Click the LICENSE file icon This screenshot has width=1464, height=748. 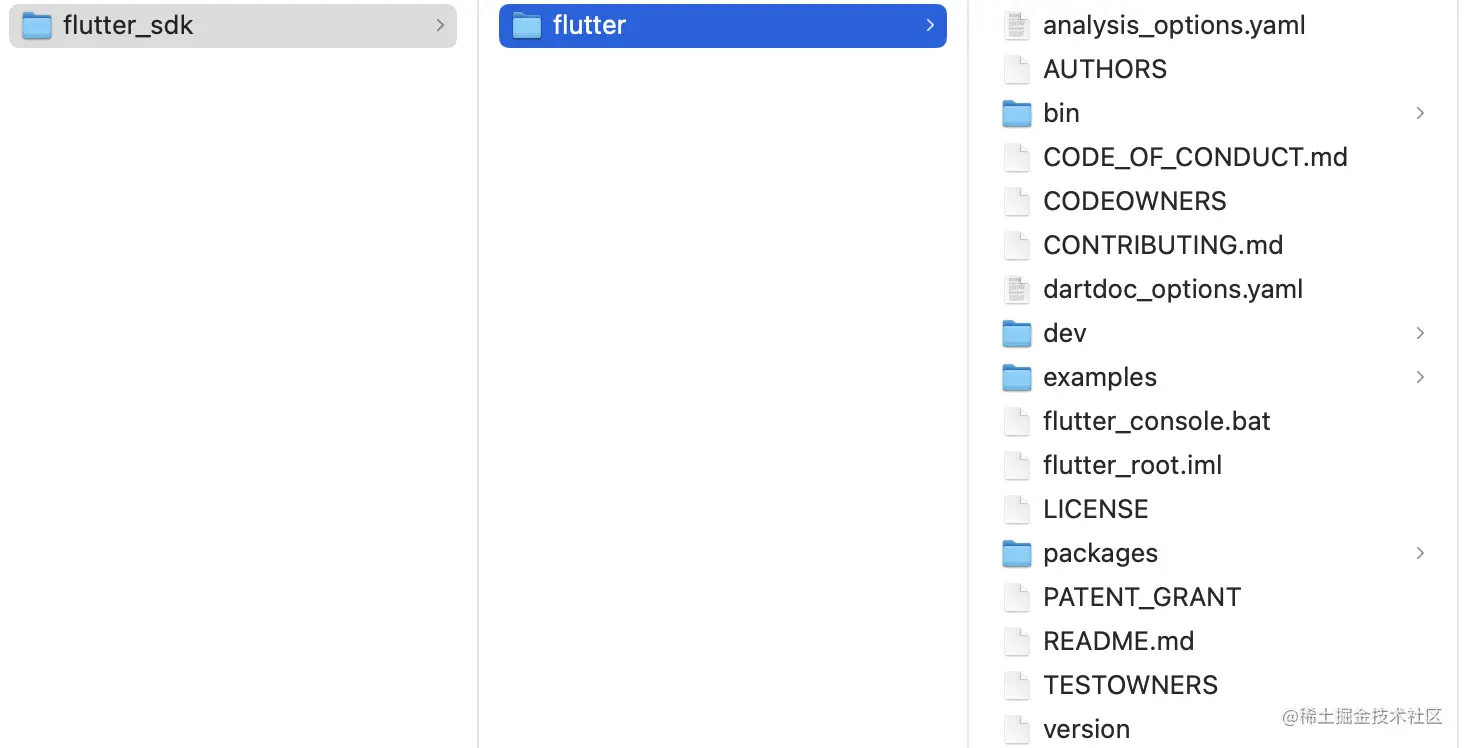click(1017, 510)
